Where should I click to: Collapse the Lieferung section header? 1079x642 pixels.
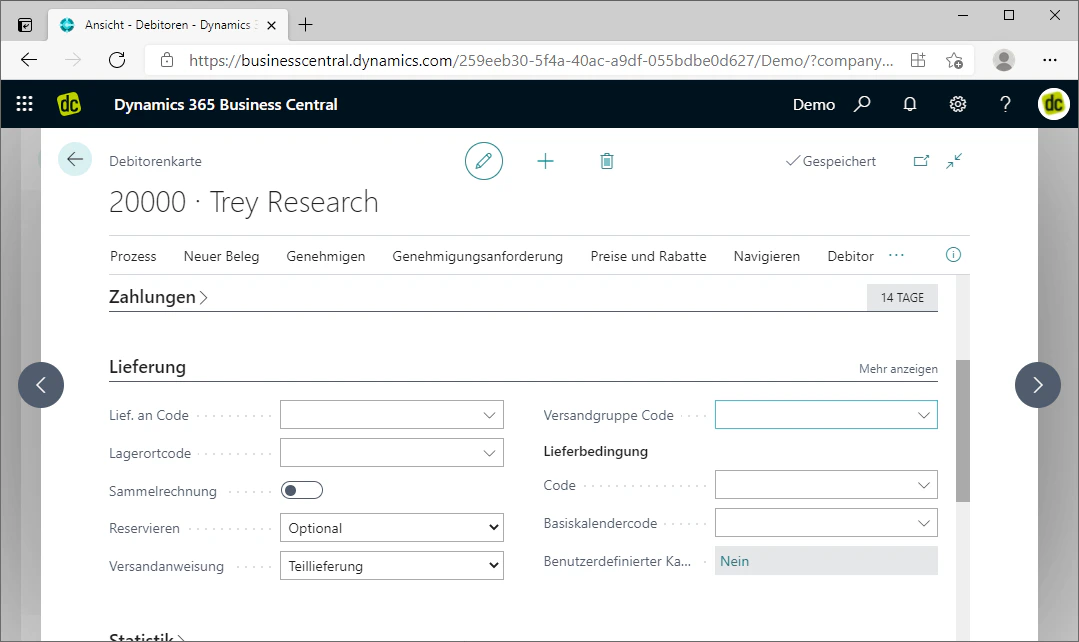tap(147, 367)
